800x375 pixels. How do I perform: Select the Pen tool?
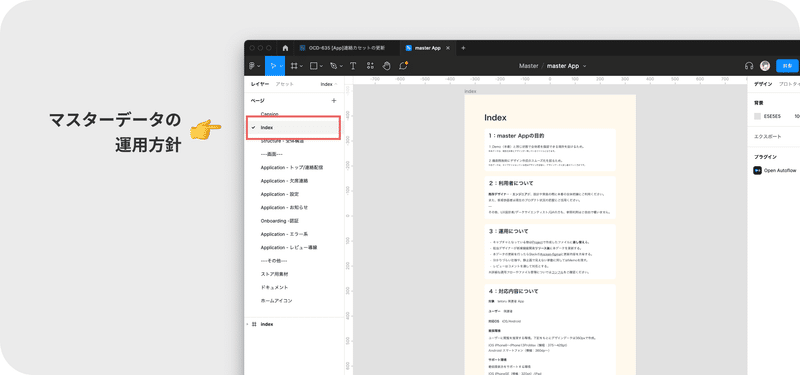pos(333,66)
